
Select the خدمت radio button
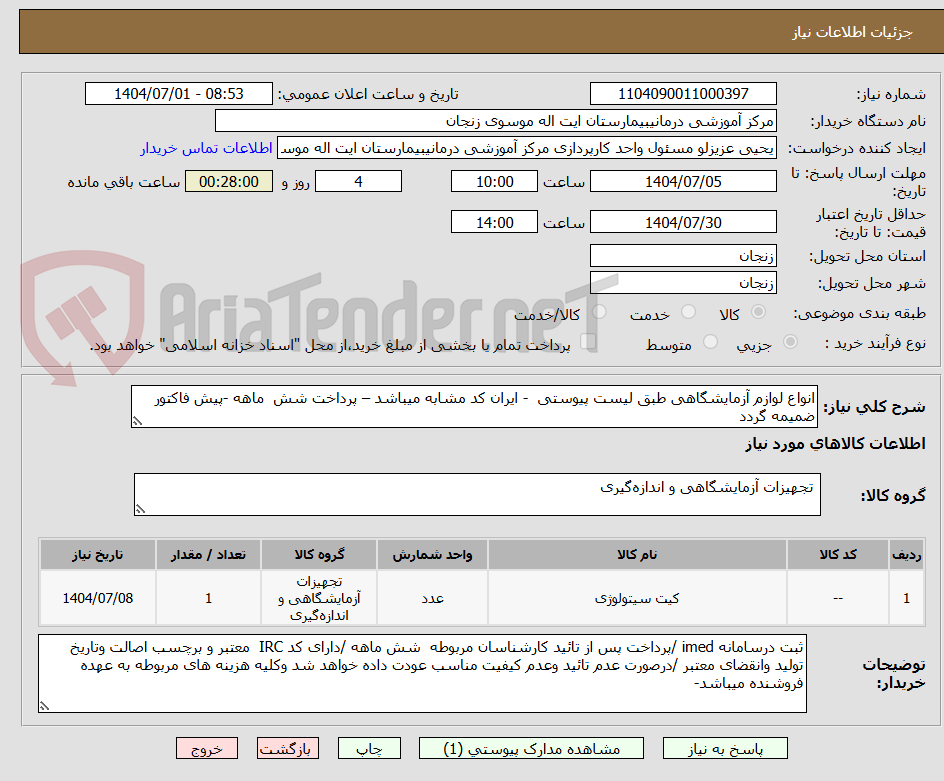pos(689,311)
